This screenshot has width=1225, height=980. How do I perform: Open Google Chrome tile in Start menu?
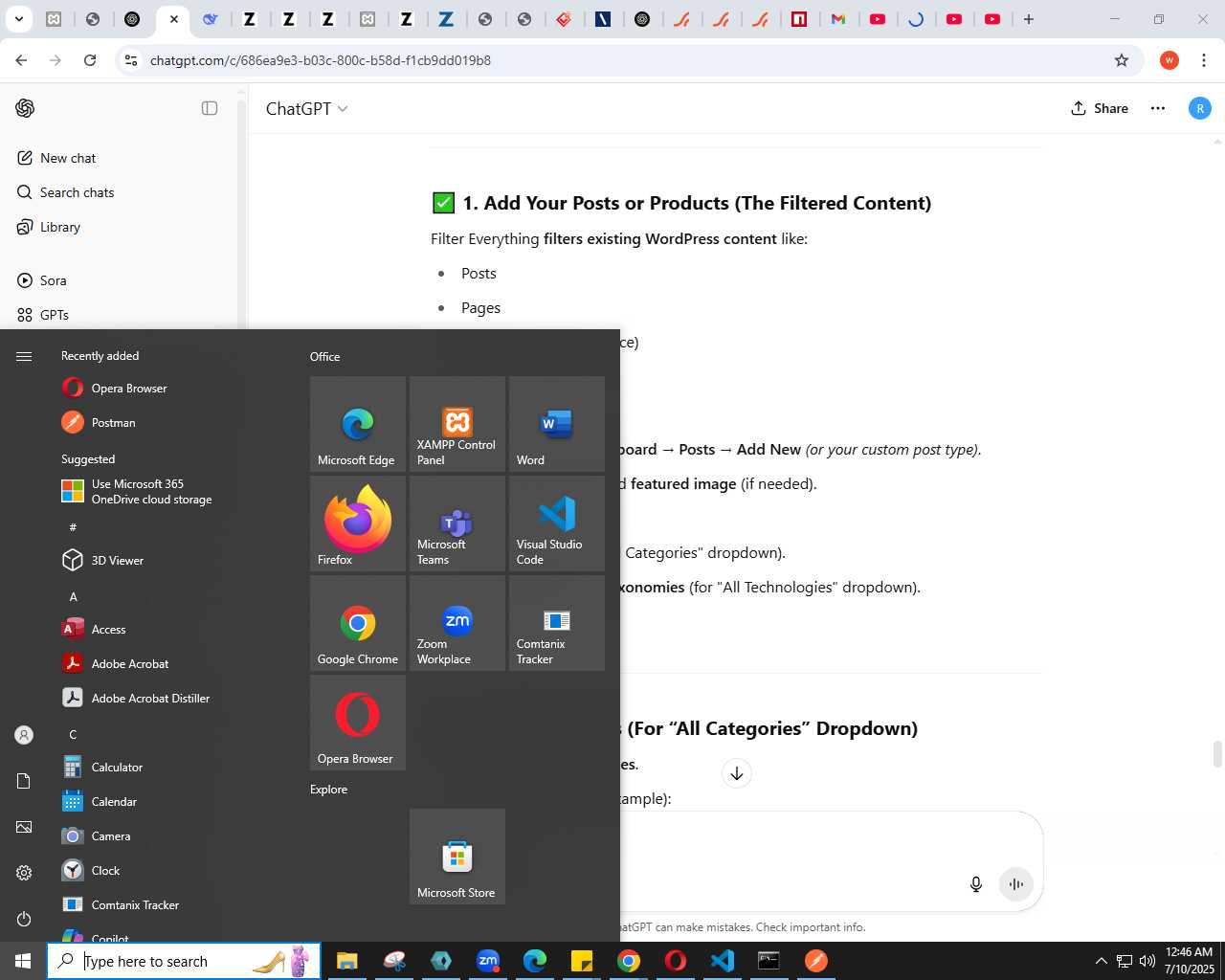(x=358, y=623)
